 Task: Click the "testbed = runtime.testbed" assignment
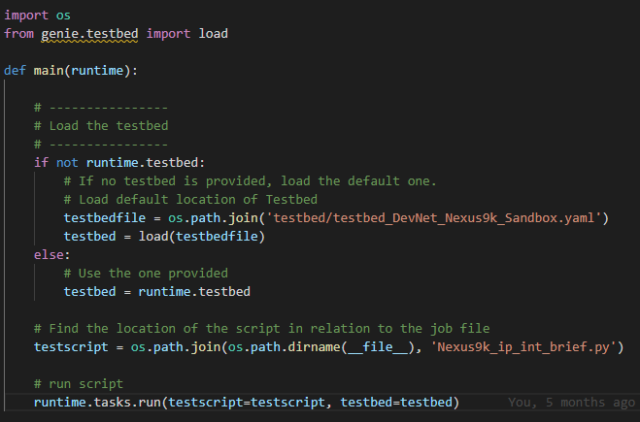click(156, 291)
